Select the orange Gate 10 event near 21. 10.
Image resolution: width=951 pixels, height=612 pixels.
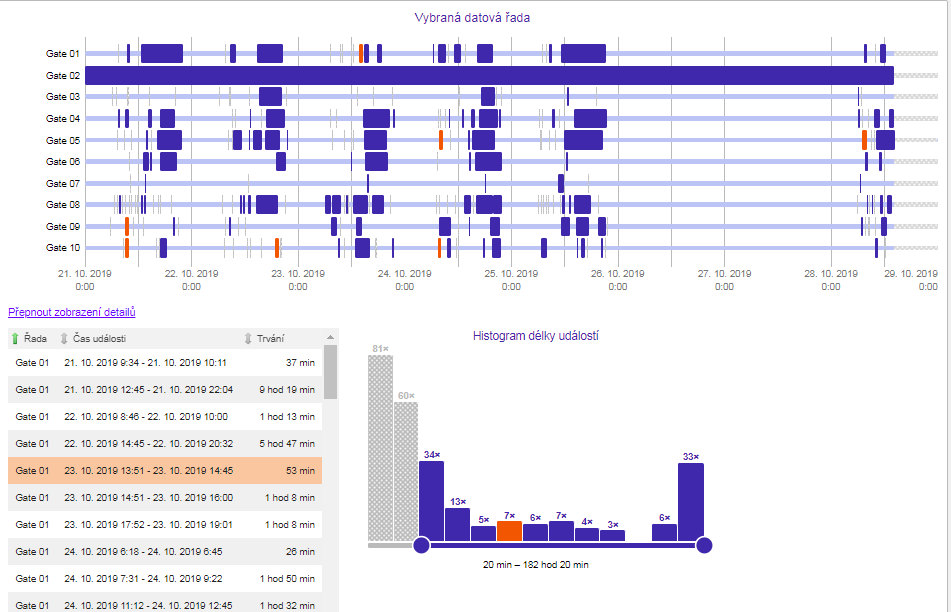[127, 247]
